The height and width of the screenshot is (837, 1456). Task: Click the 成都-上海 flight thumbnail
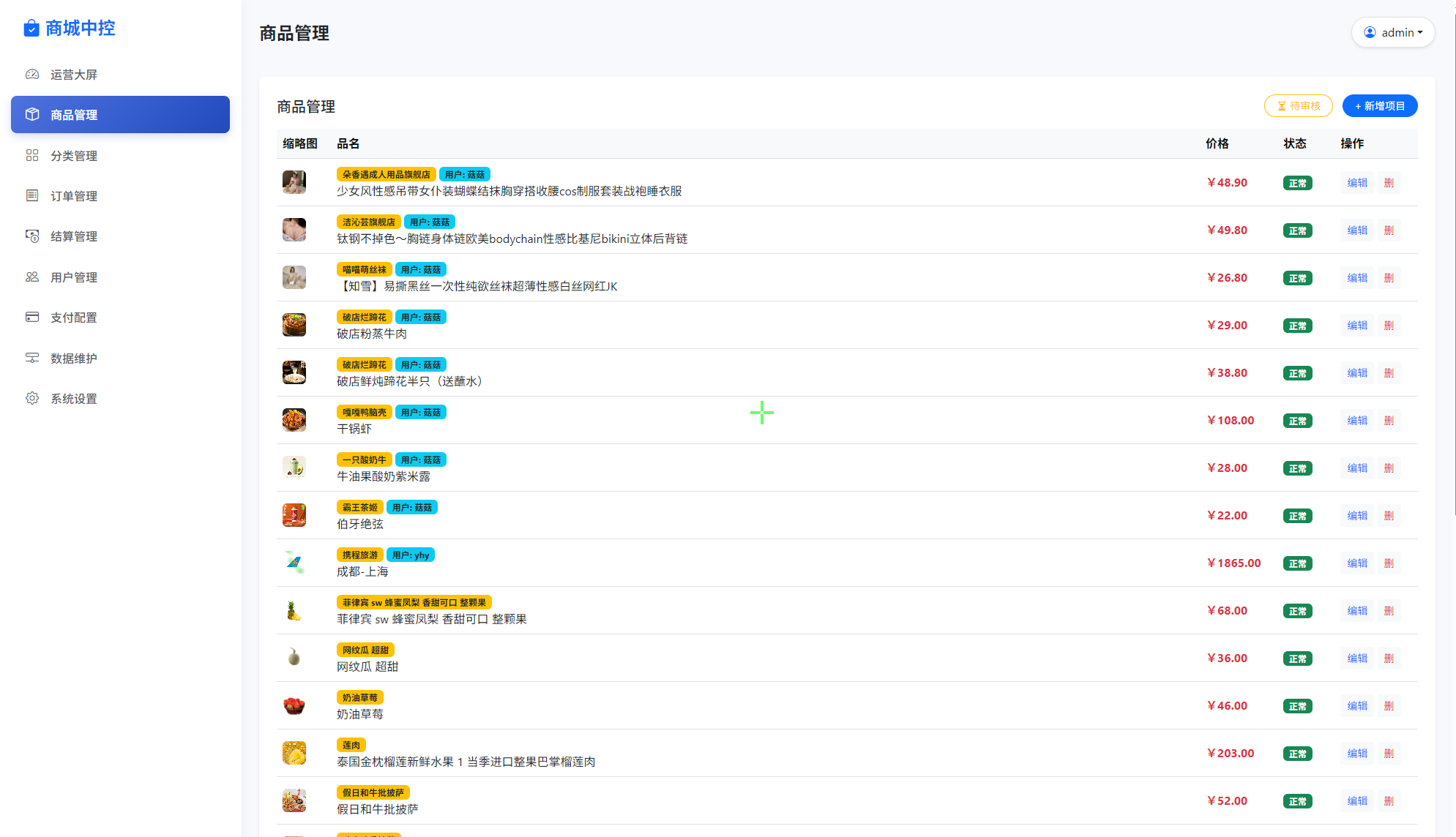(294, 563)
